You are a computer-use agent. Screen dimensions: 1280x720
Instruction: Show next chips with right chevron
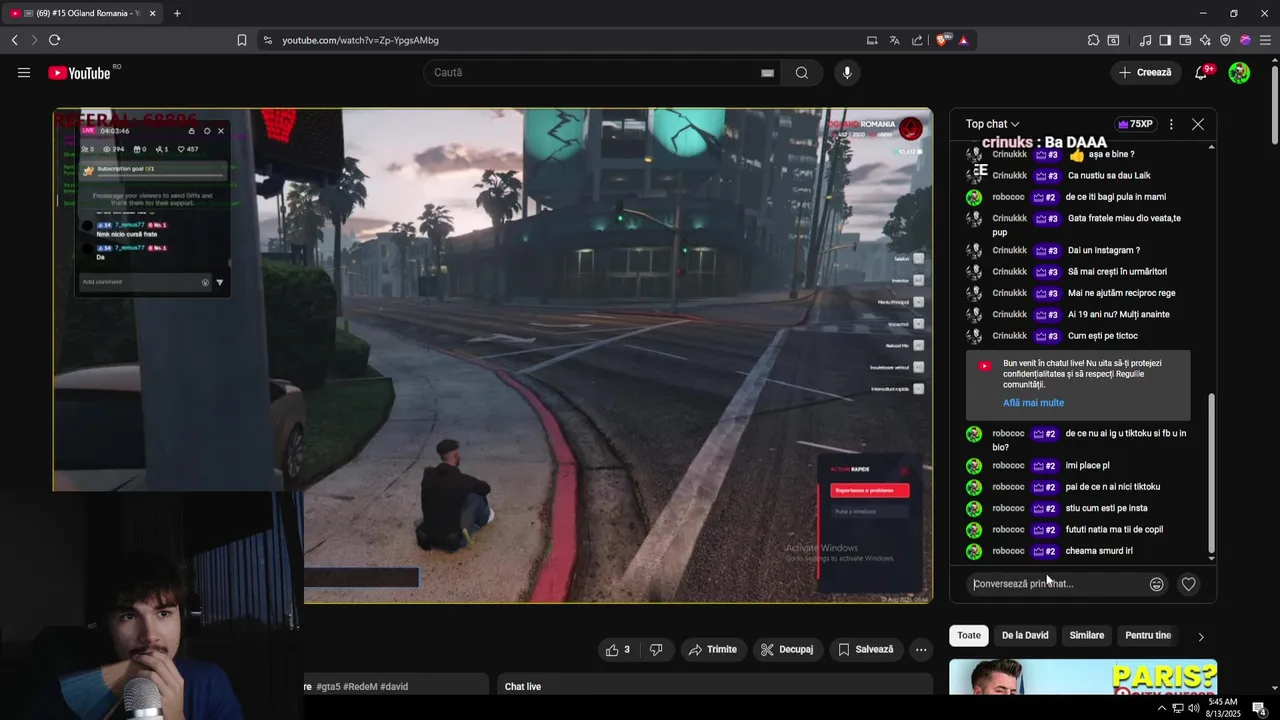1200,636
